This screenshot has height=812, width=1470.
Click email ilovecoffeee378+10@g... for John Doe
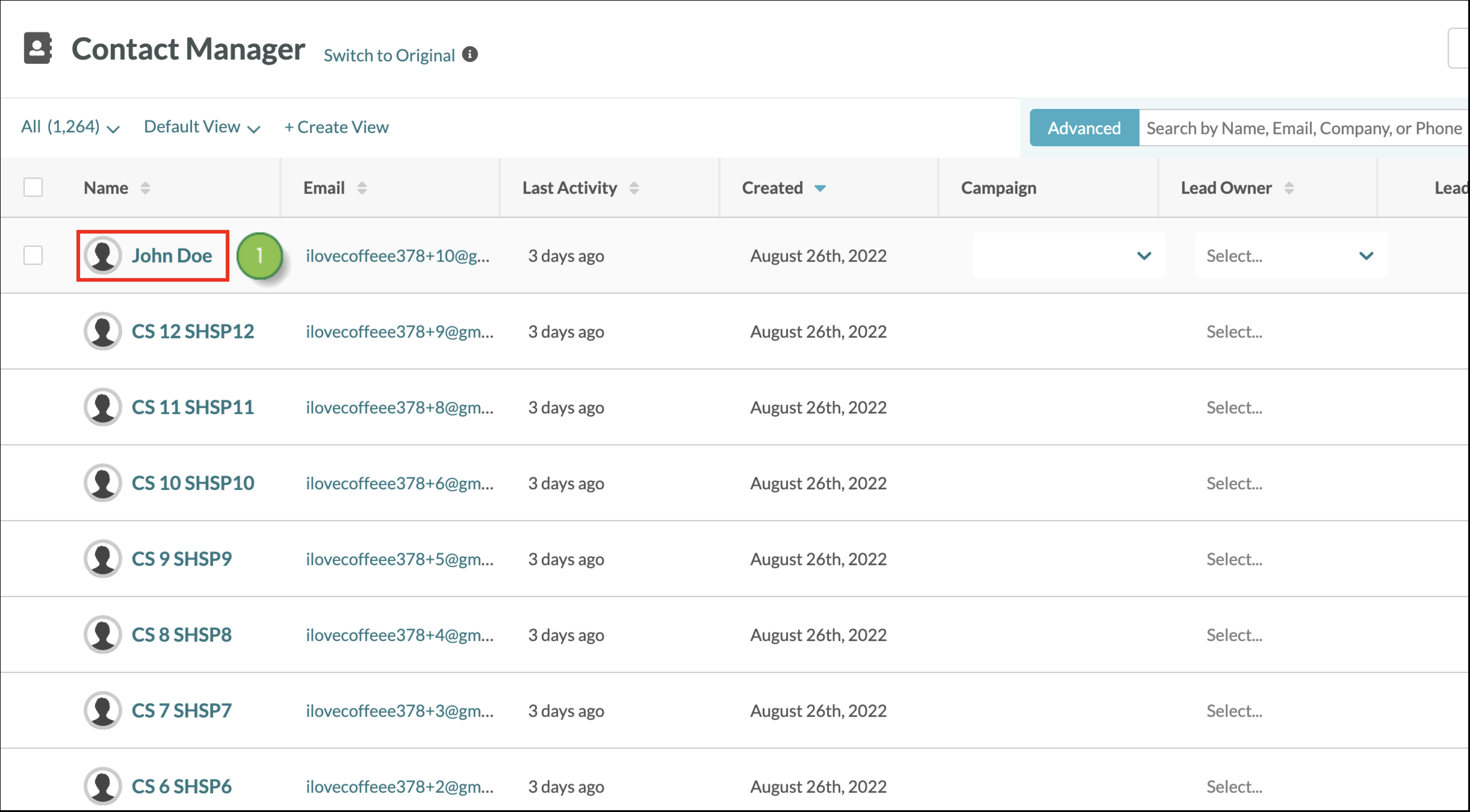398,256
